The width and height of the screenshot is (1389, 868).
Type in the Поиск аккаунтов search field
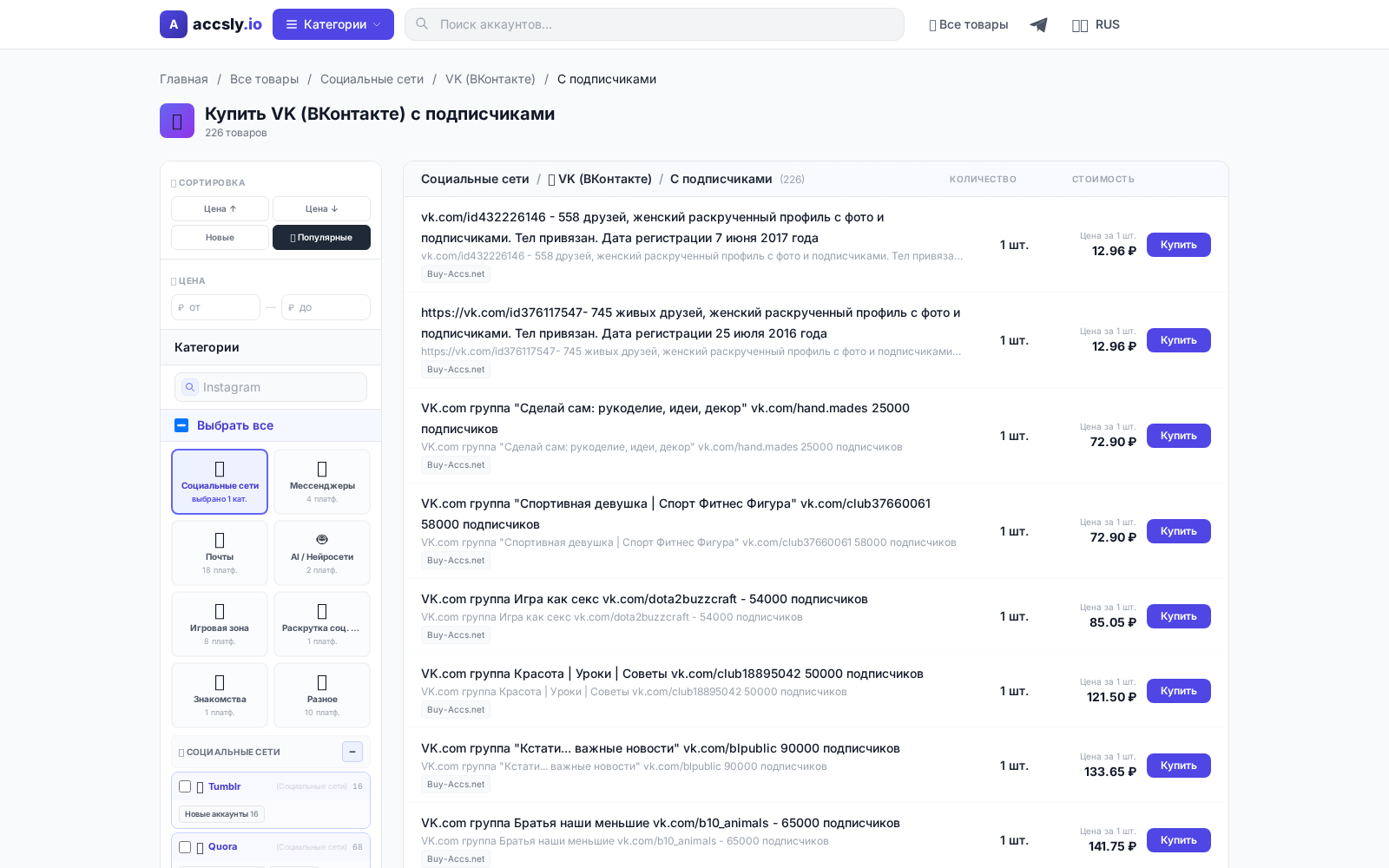(654, 24)
